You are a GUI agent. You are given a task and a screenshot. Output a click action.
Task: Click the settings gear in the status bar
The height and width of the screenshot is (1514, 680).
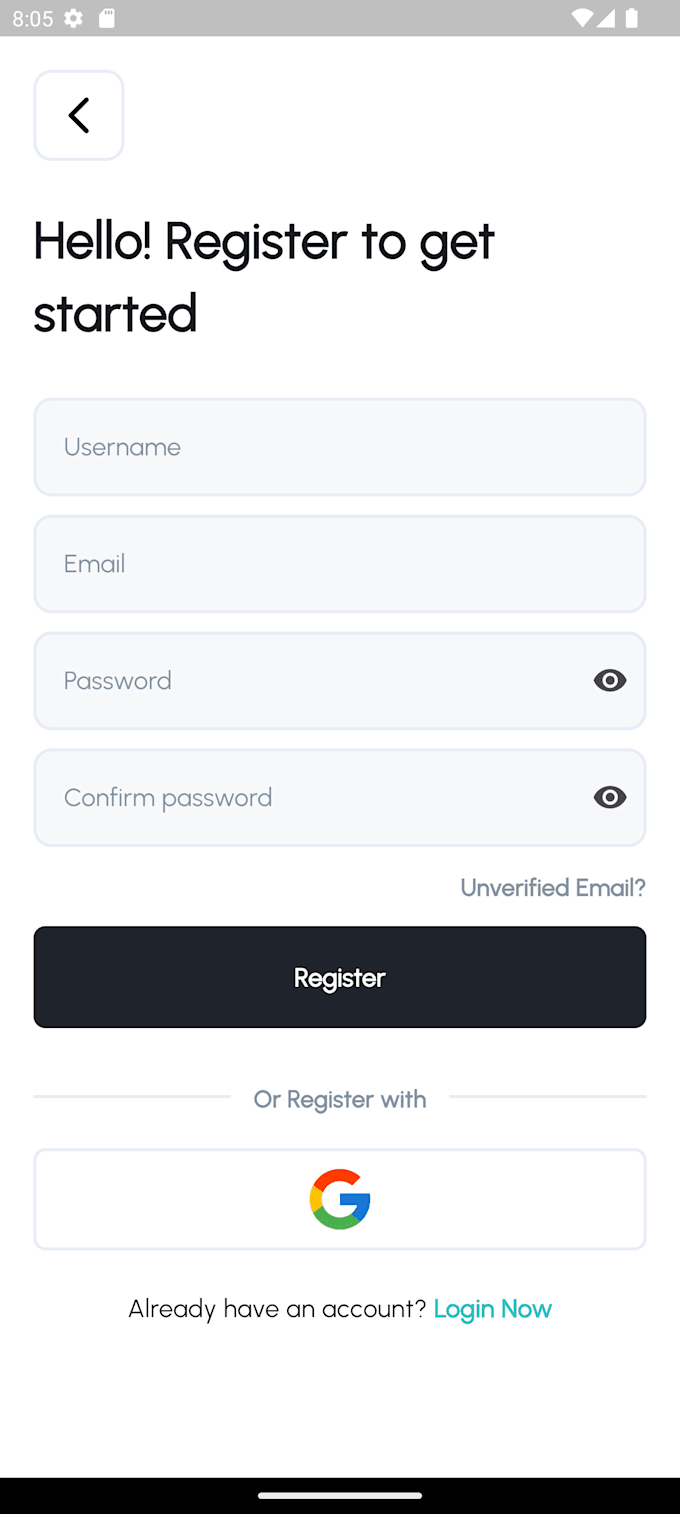pos(73,17)
